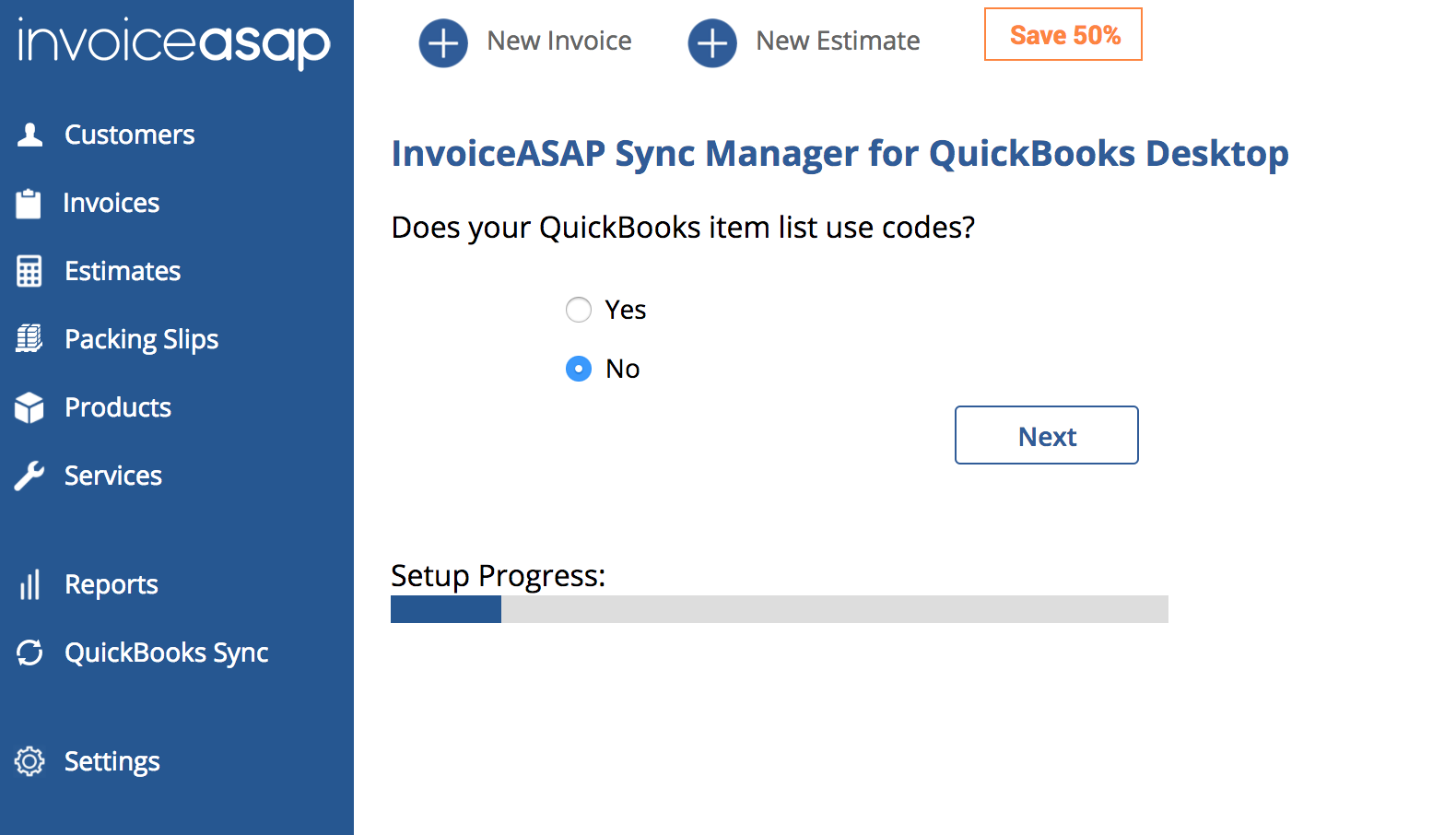Click the Next button
Viewport: 1456px width, 835px height.
click(x=1047, y=435)
